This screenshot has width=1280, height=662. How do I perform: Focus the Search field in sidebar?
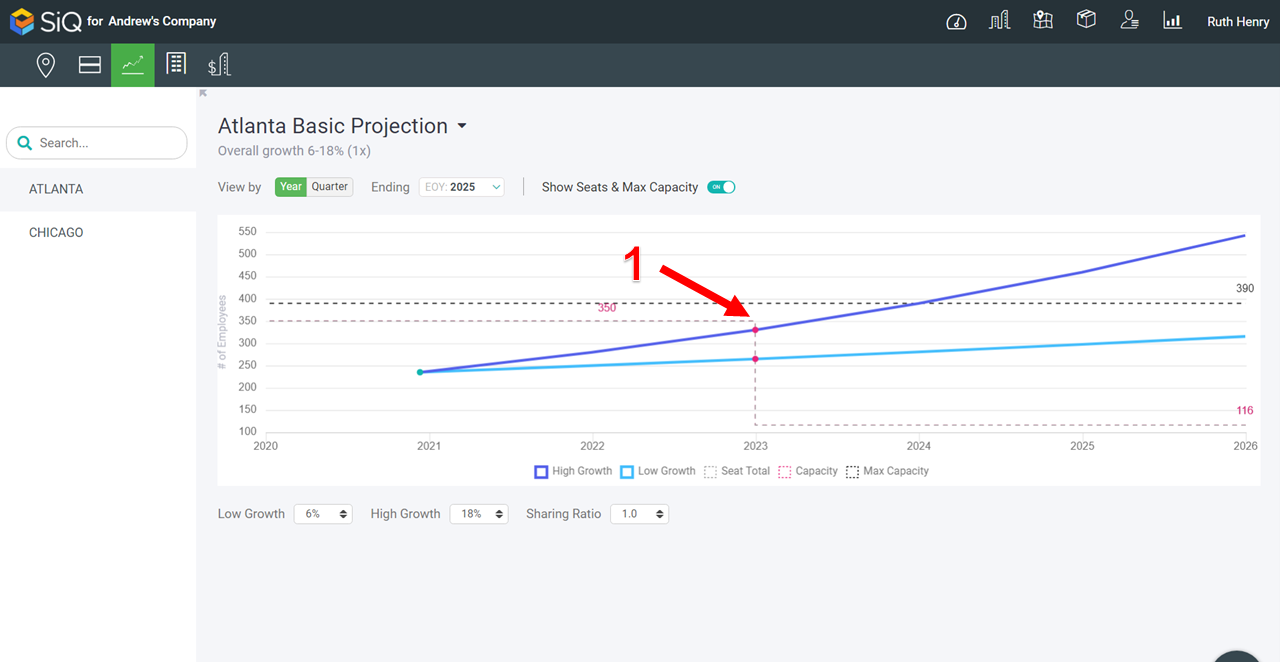[x=97, y=143]
